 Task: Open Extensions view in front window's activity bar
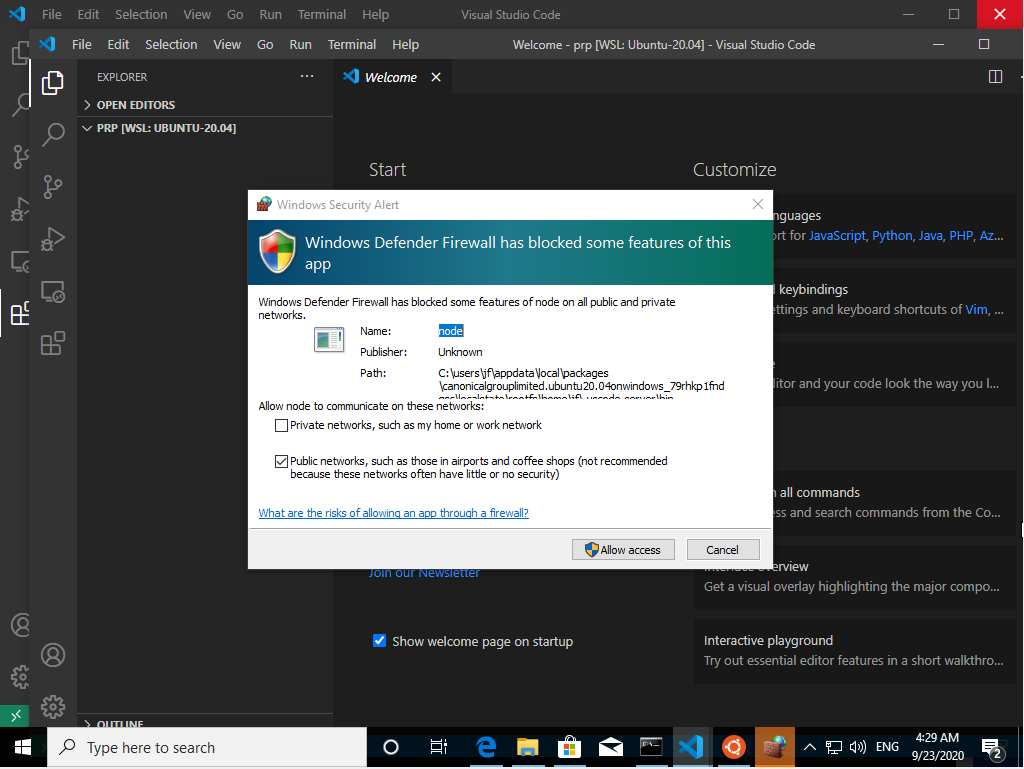(x=53, y=344)
